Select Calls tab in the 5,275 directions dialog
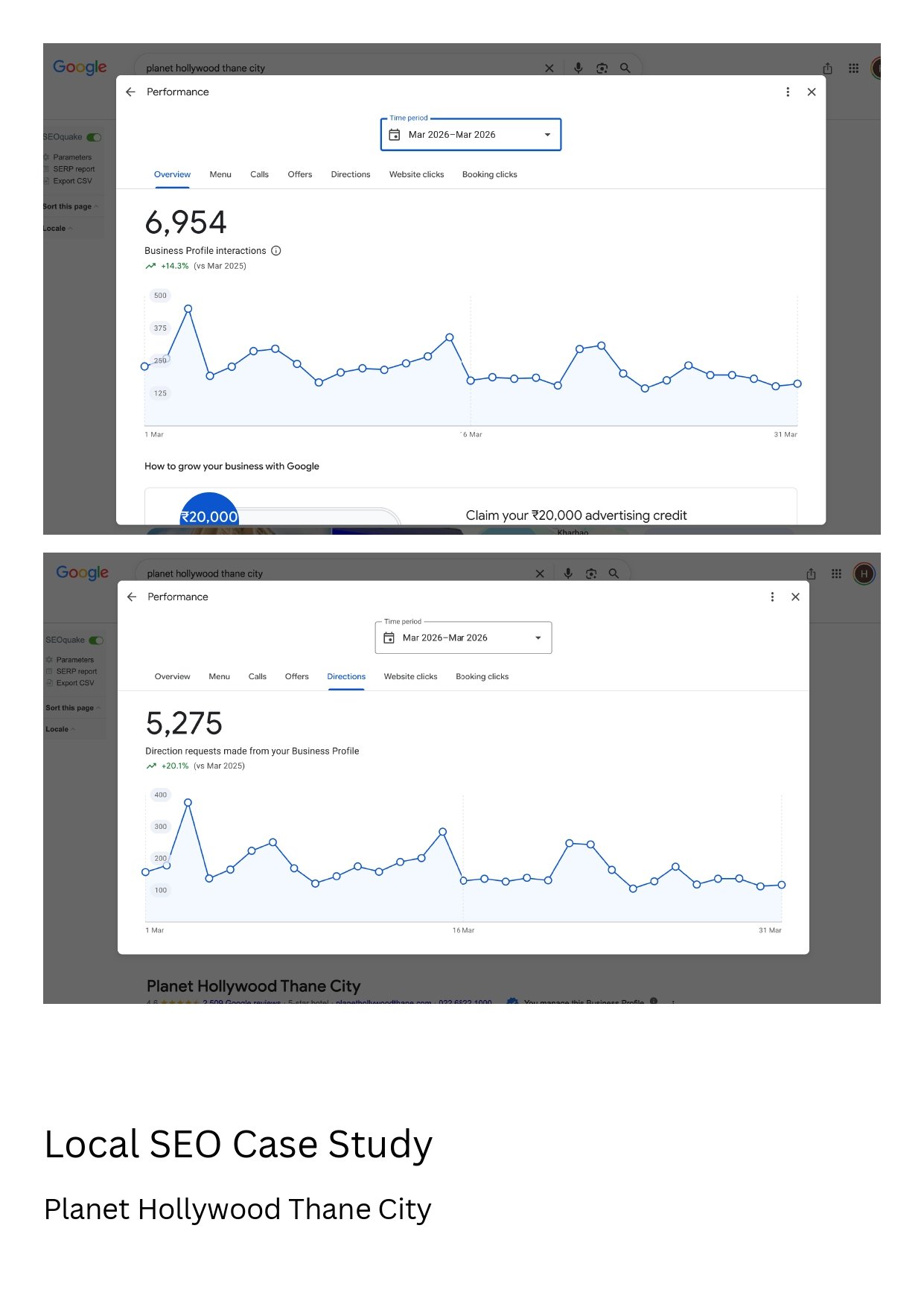The width and height of the screenshot is (924, 1307). pos(258,676)
